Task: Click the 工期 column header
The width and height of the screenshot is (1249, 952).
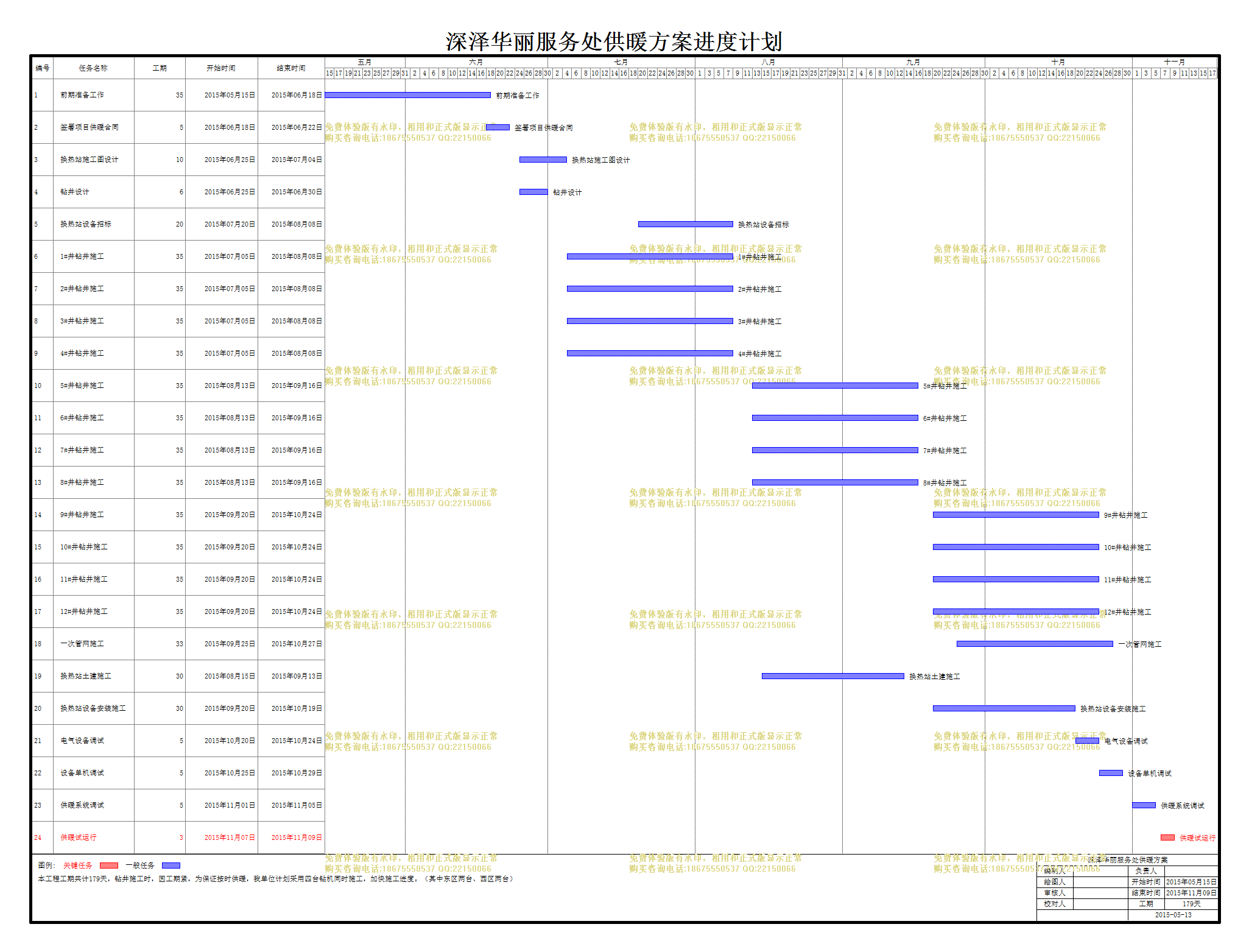Action: click(160, 68)
